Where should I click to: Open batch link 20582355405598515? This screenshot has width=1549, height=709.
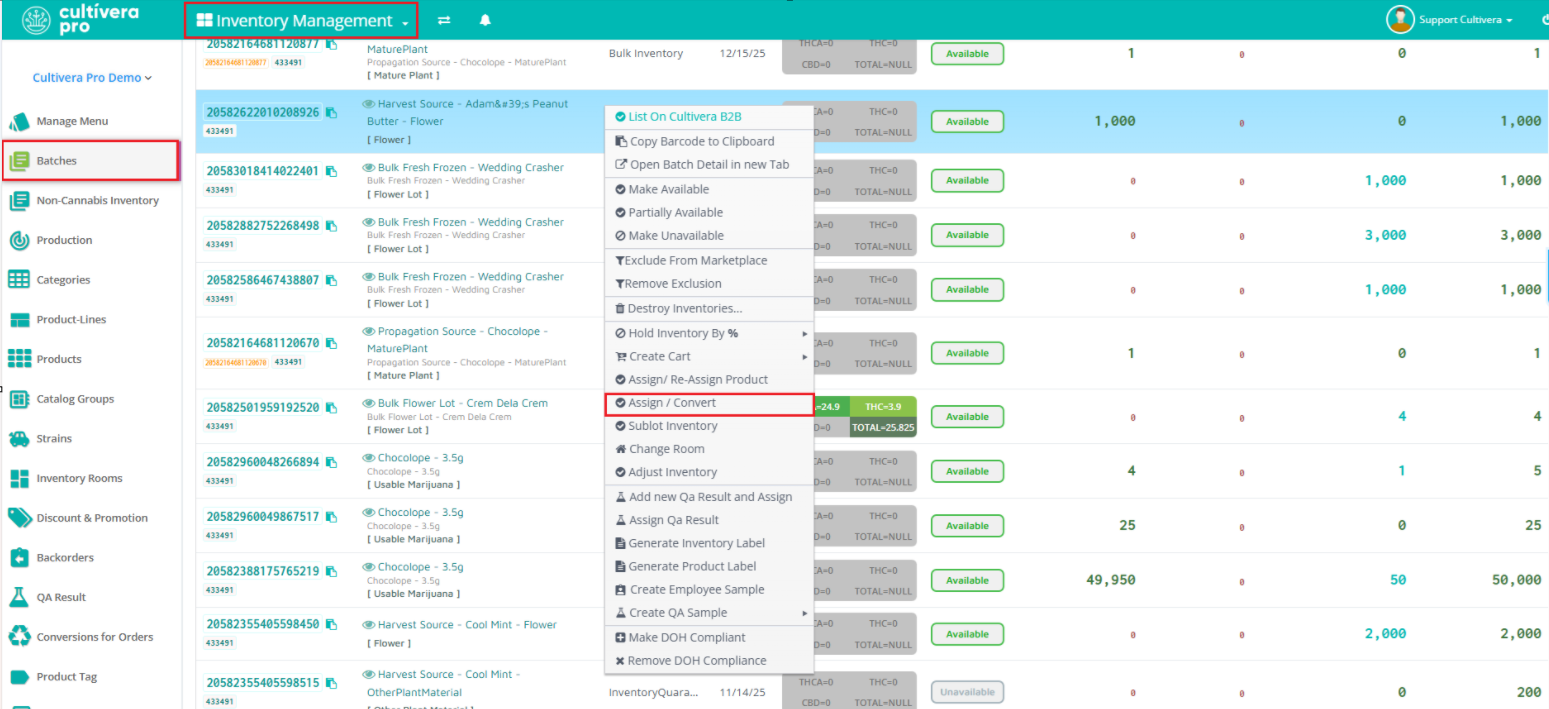pos(262,683)
